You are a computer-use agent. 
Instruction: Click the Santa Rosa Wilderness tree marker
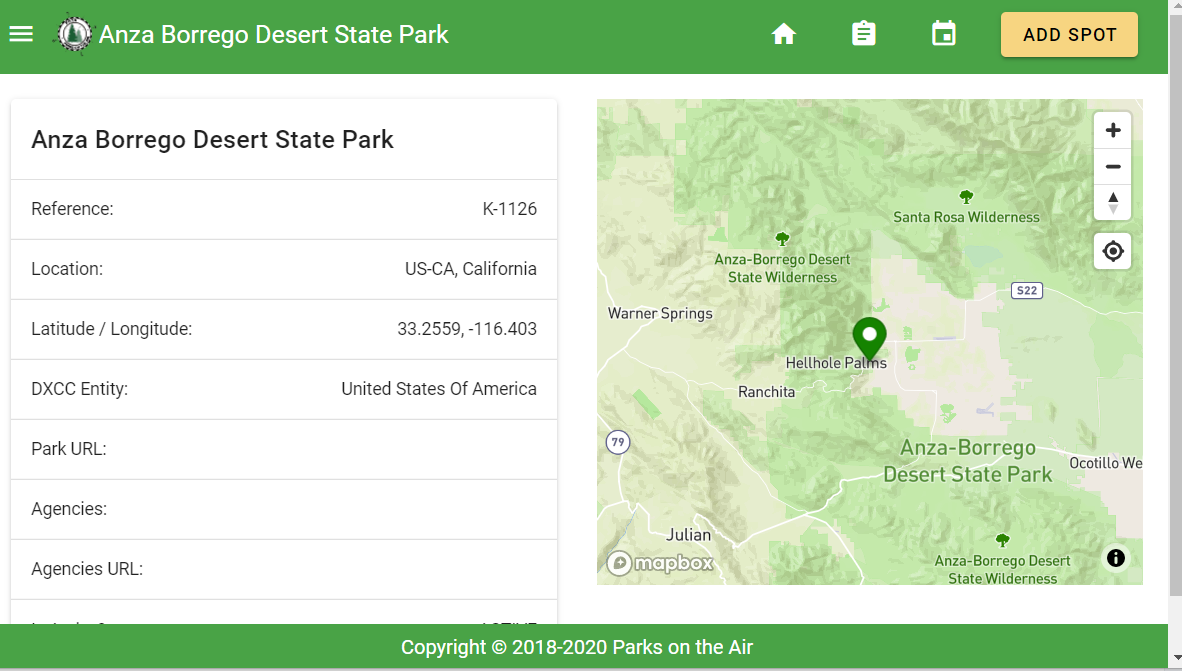click(x=966, y=197)
